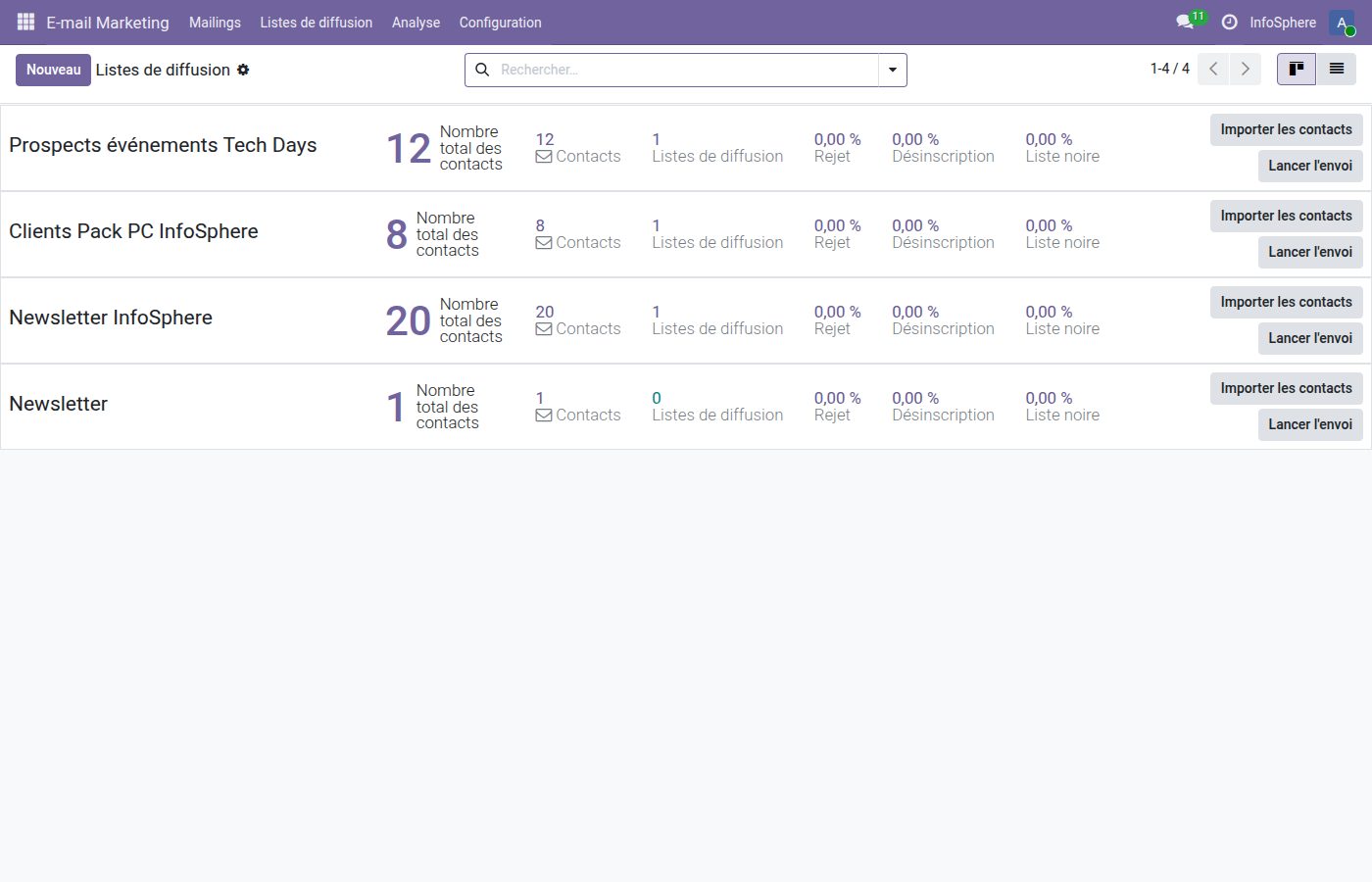The width and height of the screenshot is (1372, 882).
Task: Open the search filters dropdown
Action: [892, 70]
